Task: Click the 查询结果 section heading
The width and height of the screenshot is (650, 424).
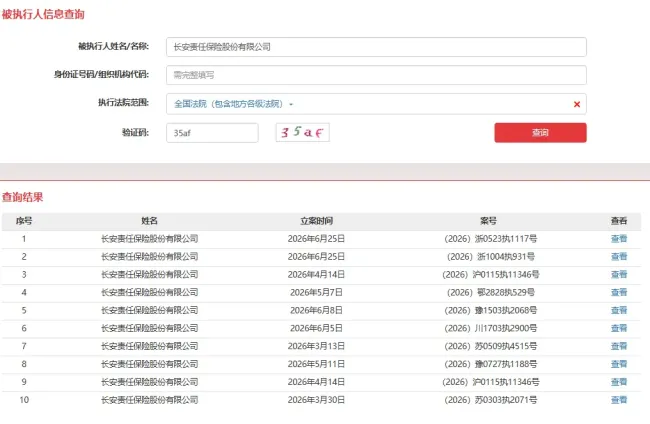Action: pos(22,197)
